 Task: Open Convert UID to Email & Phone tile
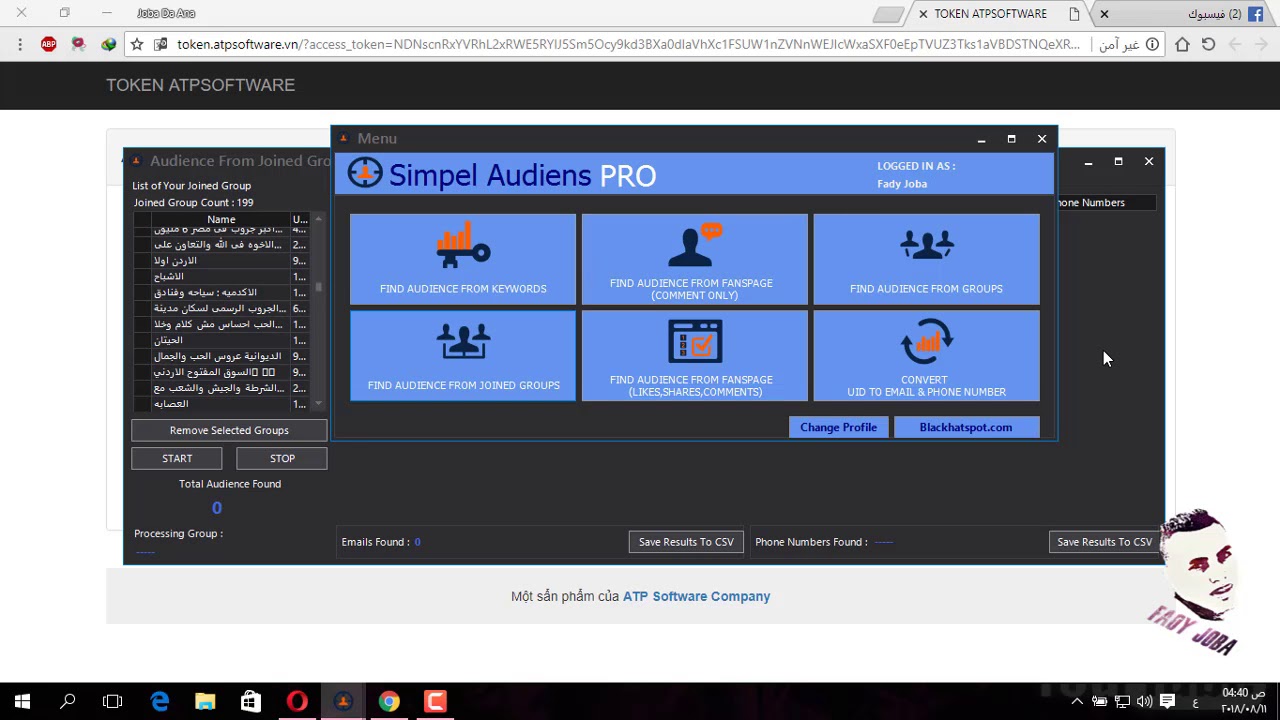point(926,355)
